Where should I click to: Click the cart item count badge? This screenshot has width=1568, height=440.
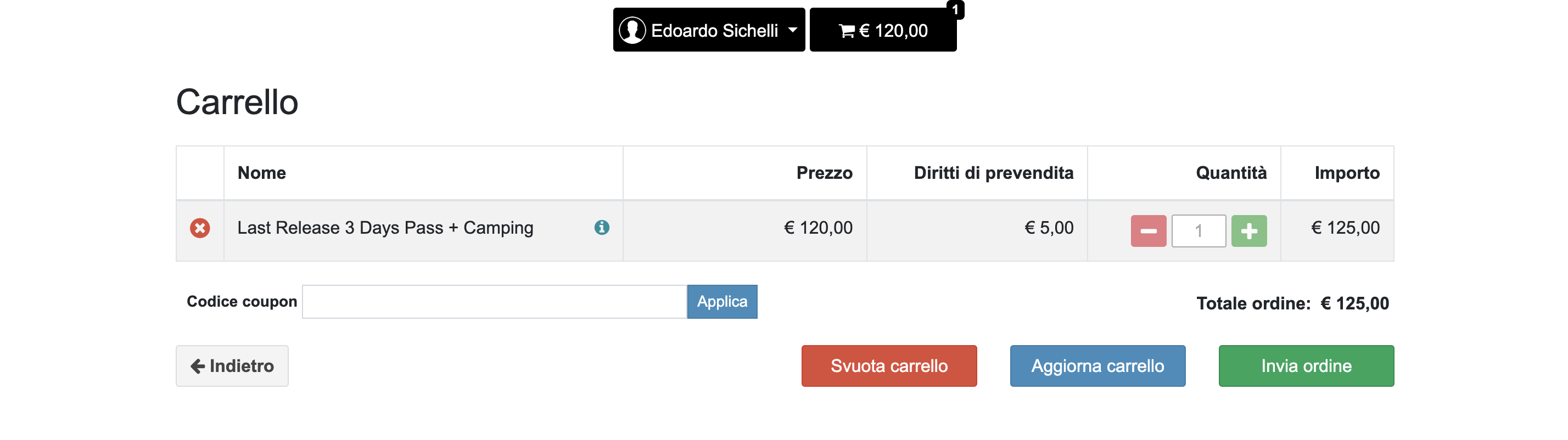click(955, 10)
